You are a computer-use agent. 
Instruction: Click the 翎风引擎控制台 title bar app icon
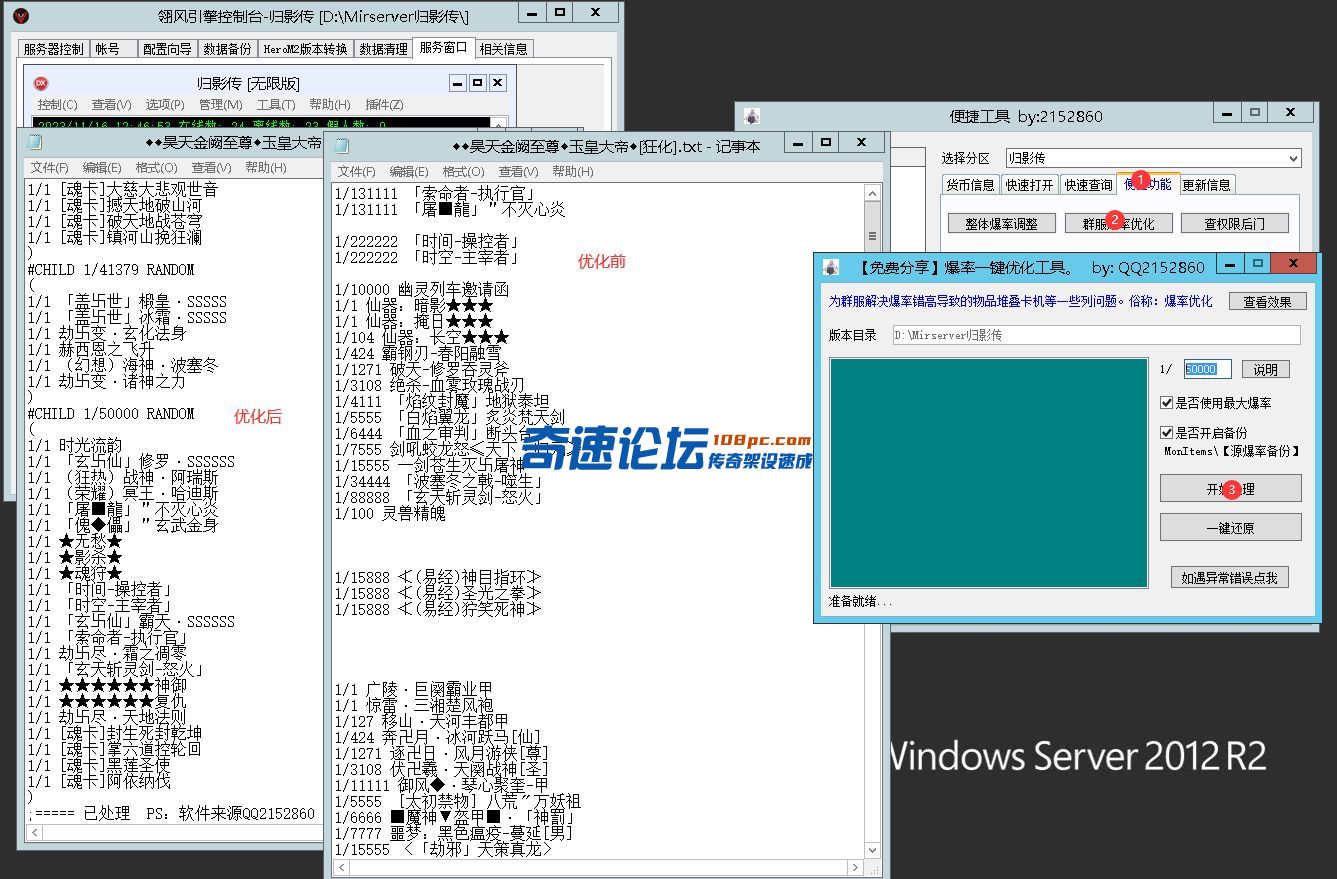click(20, 16)
